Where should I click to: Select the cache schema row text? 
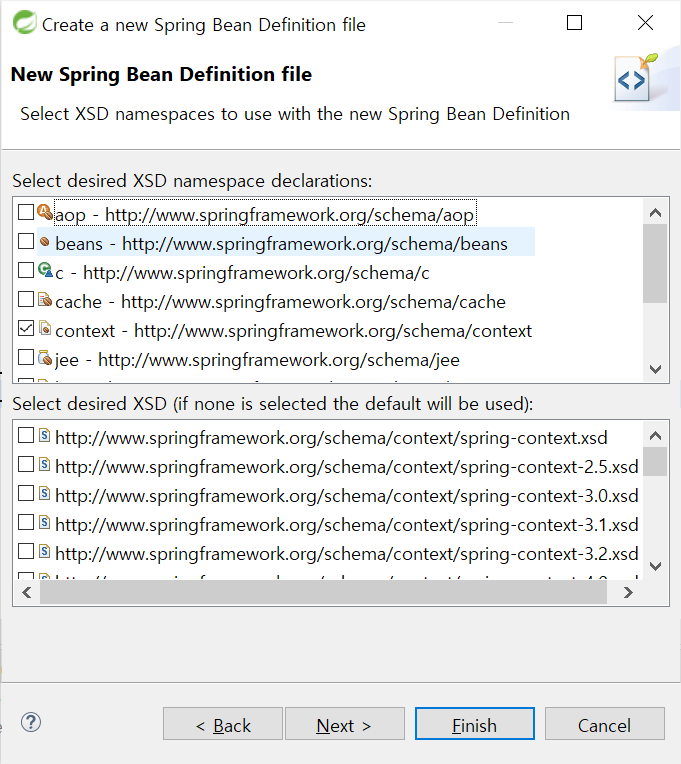coord(281,302)
